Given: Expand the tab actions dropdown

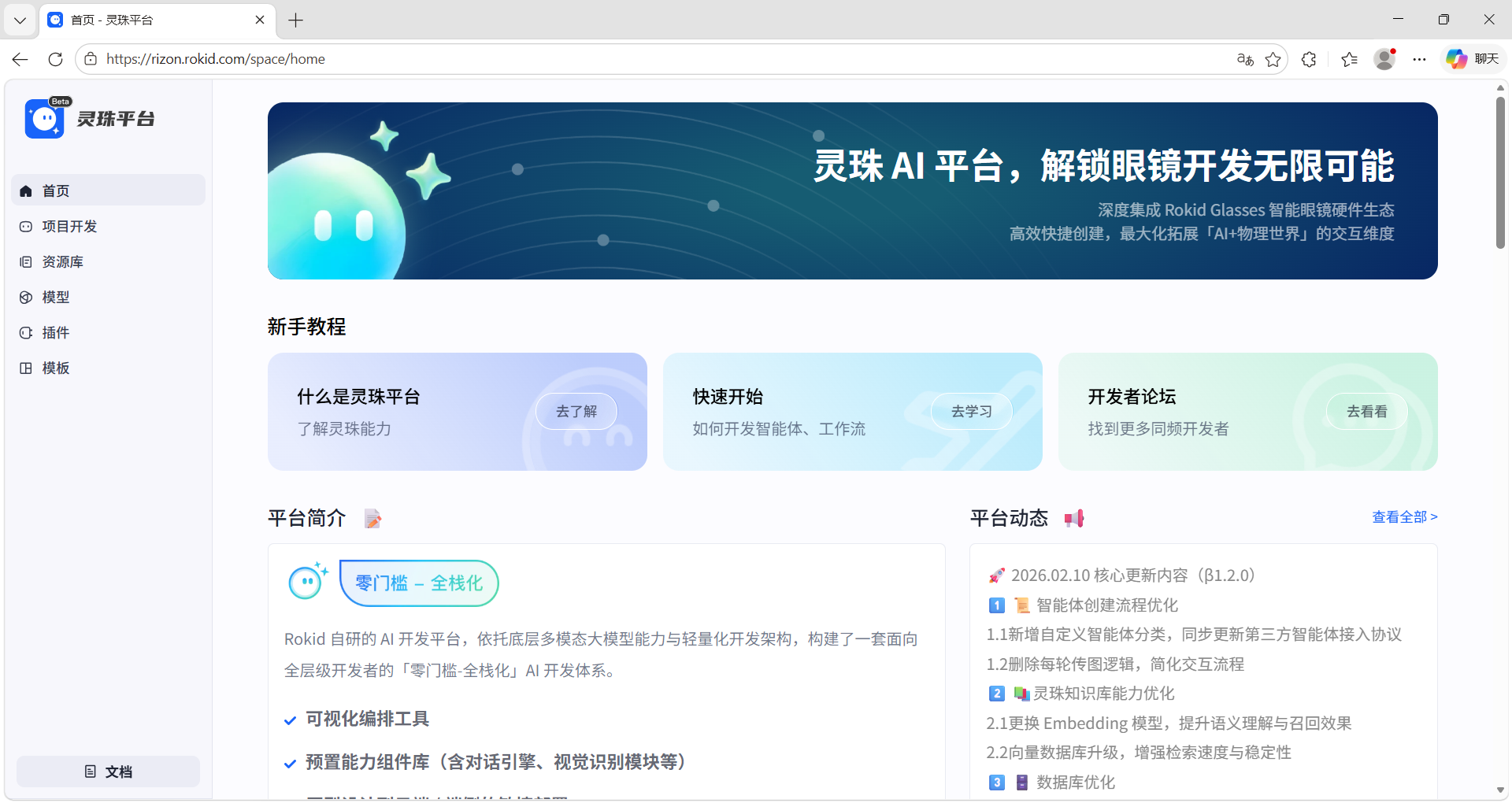Looking at the screenshot, I should click(x=20, y=20).
